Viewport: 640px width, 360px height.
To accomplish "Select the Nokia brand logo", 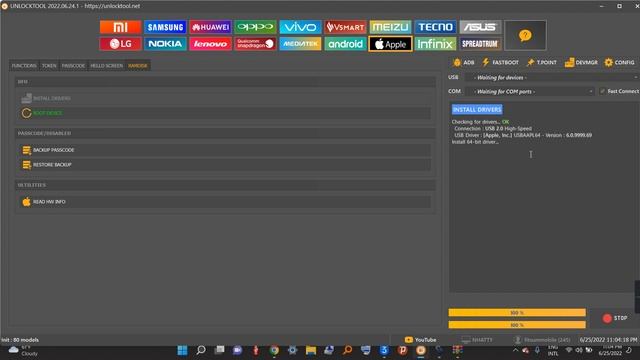I will click(165, 44).
